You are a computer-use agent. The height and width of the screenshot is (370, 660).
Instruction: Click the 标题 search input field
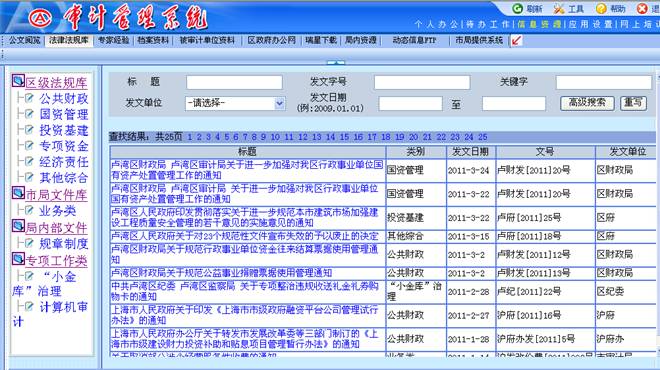pos(234,82)
